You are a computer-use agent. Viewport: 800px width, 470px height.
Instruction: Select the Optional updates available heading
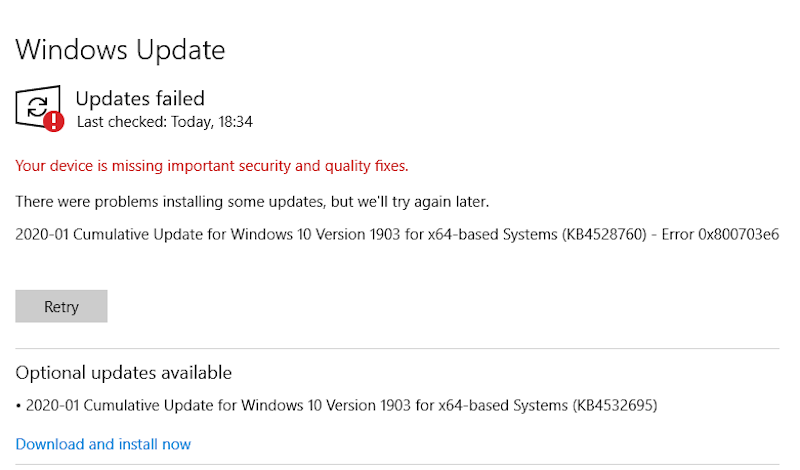point(124,373)
